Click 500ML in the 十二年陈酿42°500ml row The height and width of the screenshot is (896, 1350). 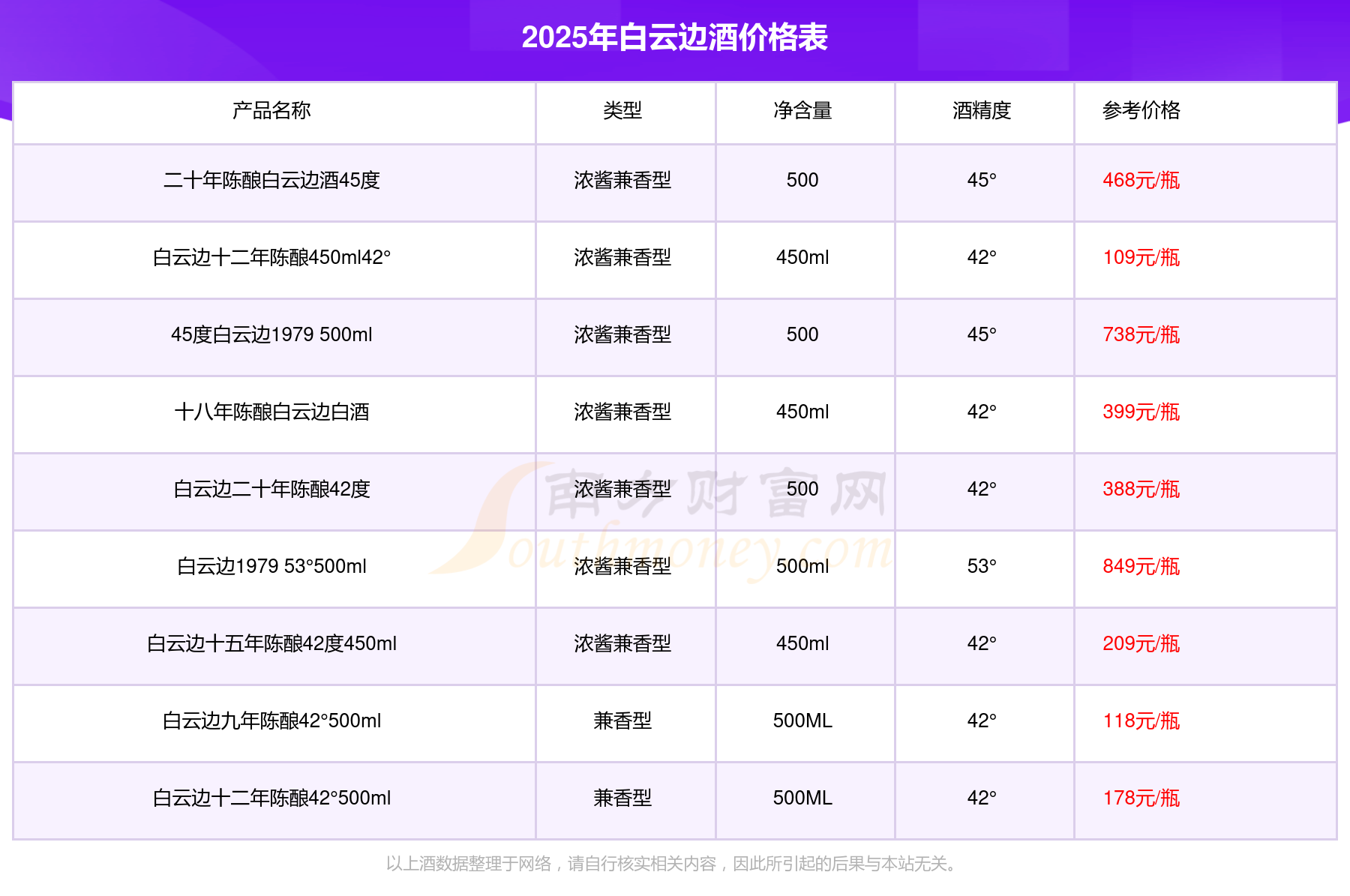tap(802, 798)
